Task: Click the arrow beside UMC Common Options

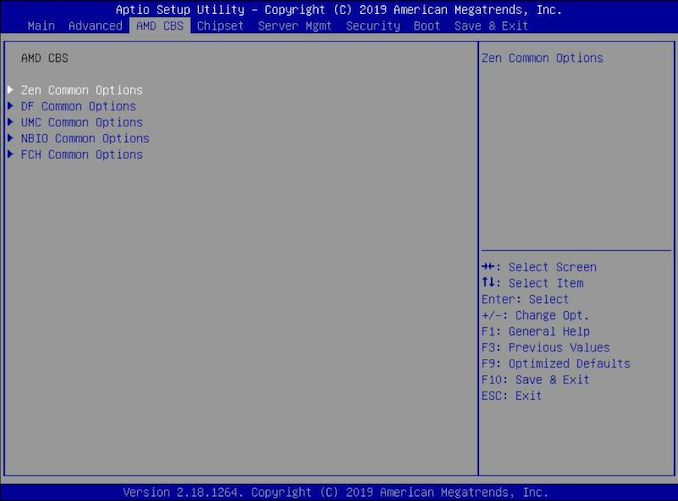Action: [11, 122]
